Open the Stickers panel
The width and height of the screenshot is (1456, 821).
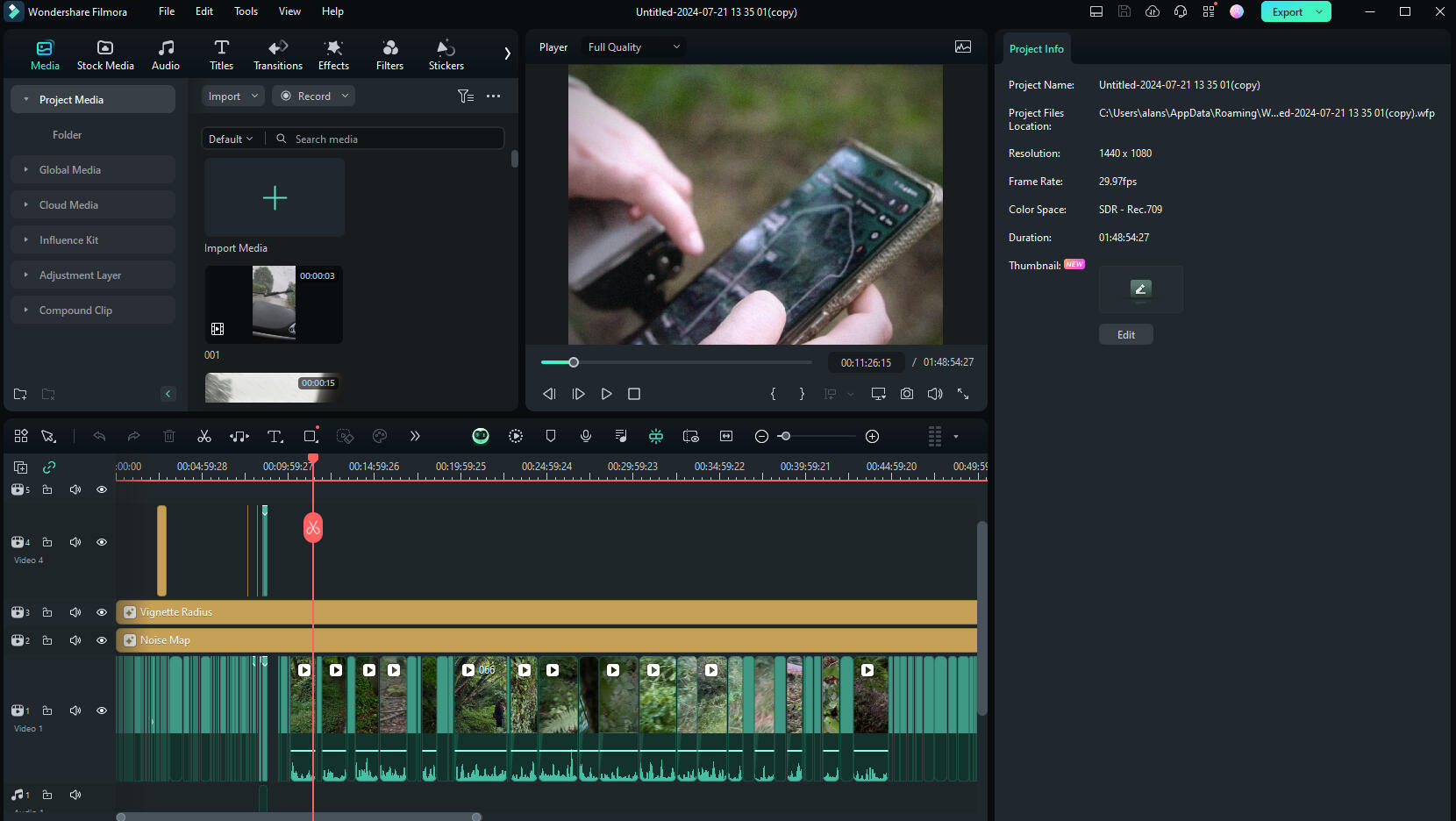click(x=446, y=54)
